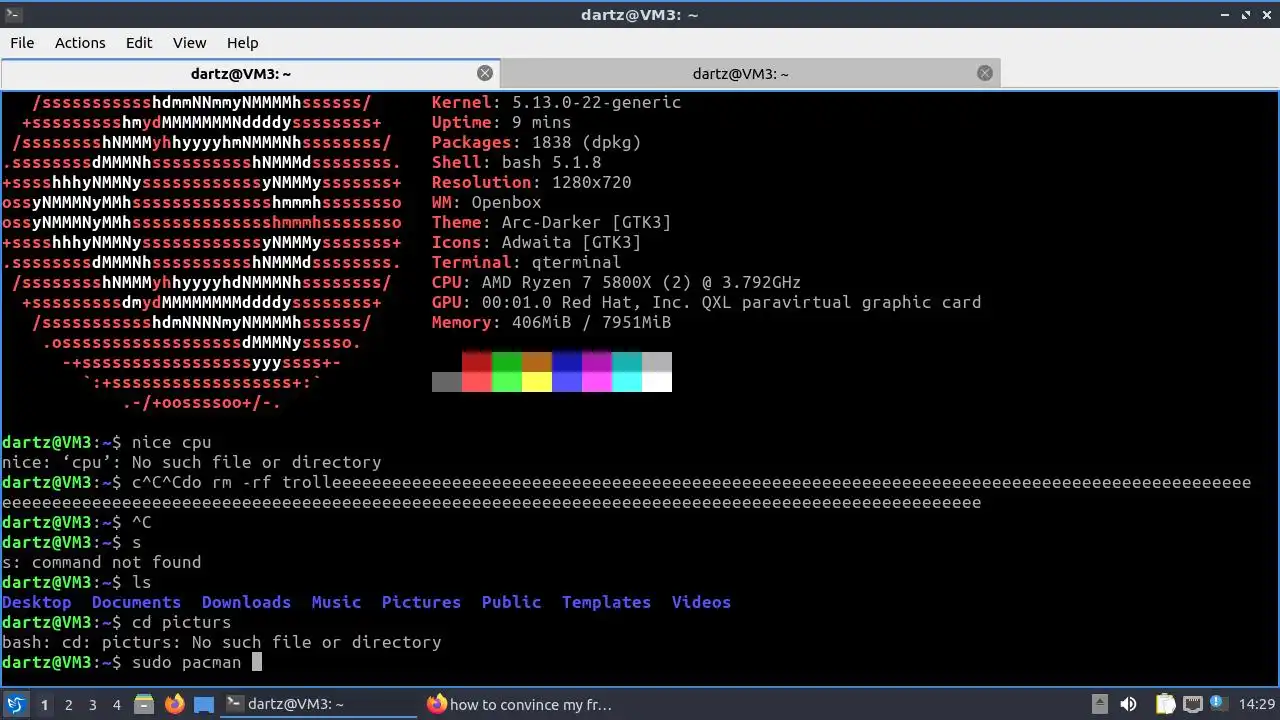Open the View menu
Viewport: 1280px width, 720px height.
click(x=189, y=43)
